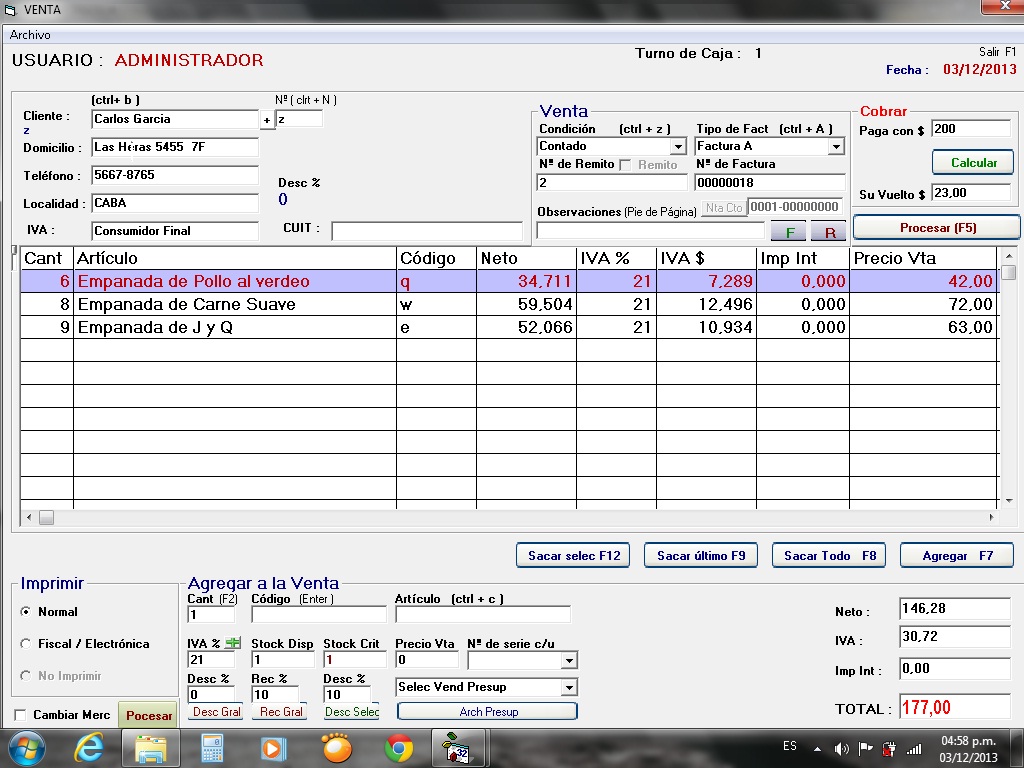This screenshot has width=1024, height=768.
Task: Select Empanada de J y Q row
Action: [x=509, y=327]
